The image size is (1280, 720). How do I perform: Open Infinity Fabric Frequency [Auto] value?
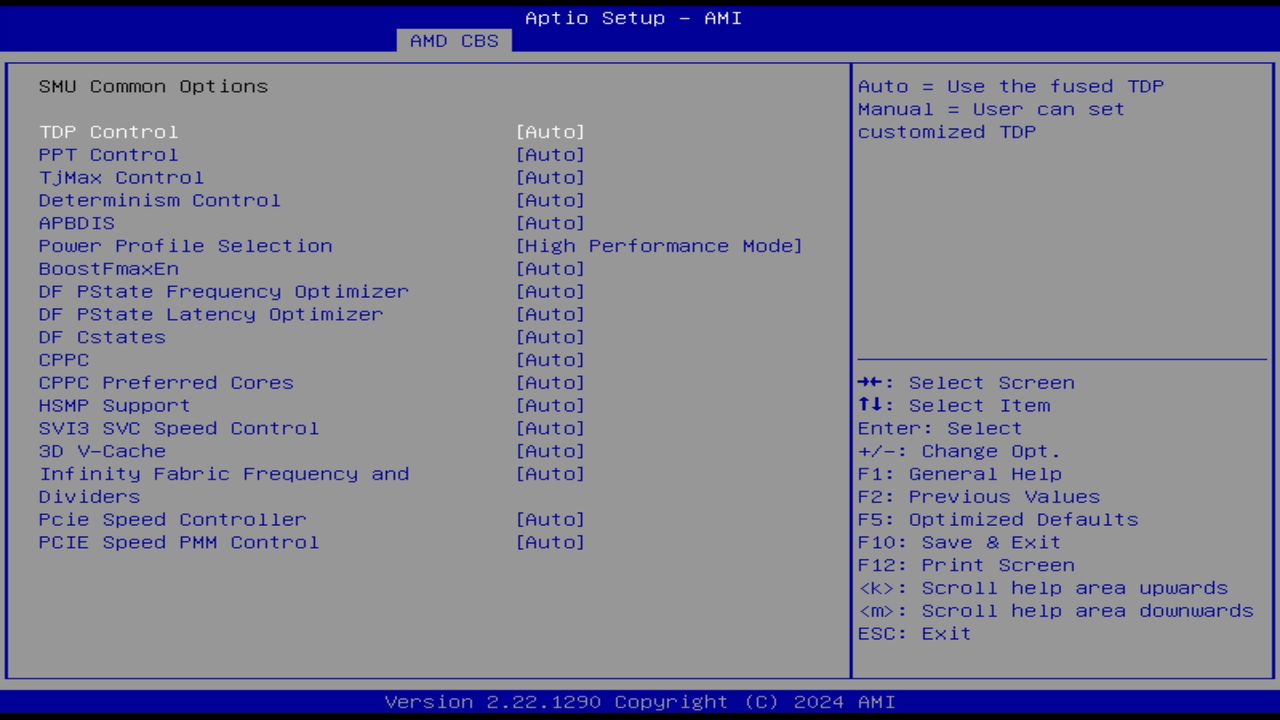[550, 474]
